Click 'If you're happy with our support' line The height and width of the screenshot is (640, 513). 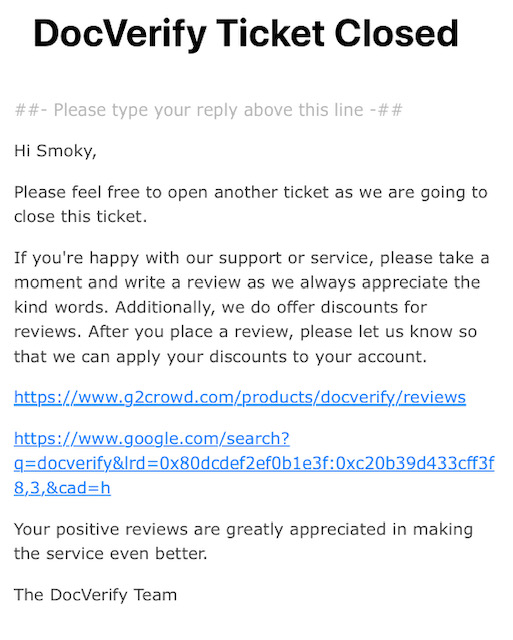pos(251,258)
